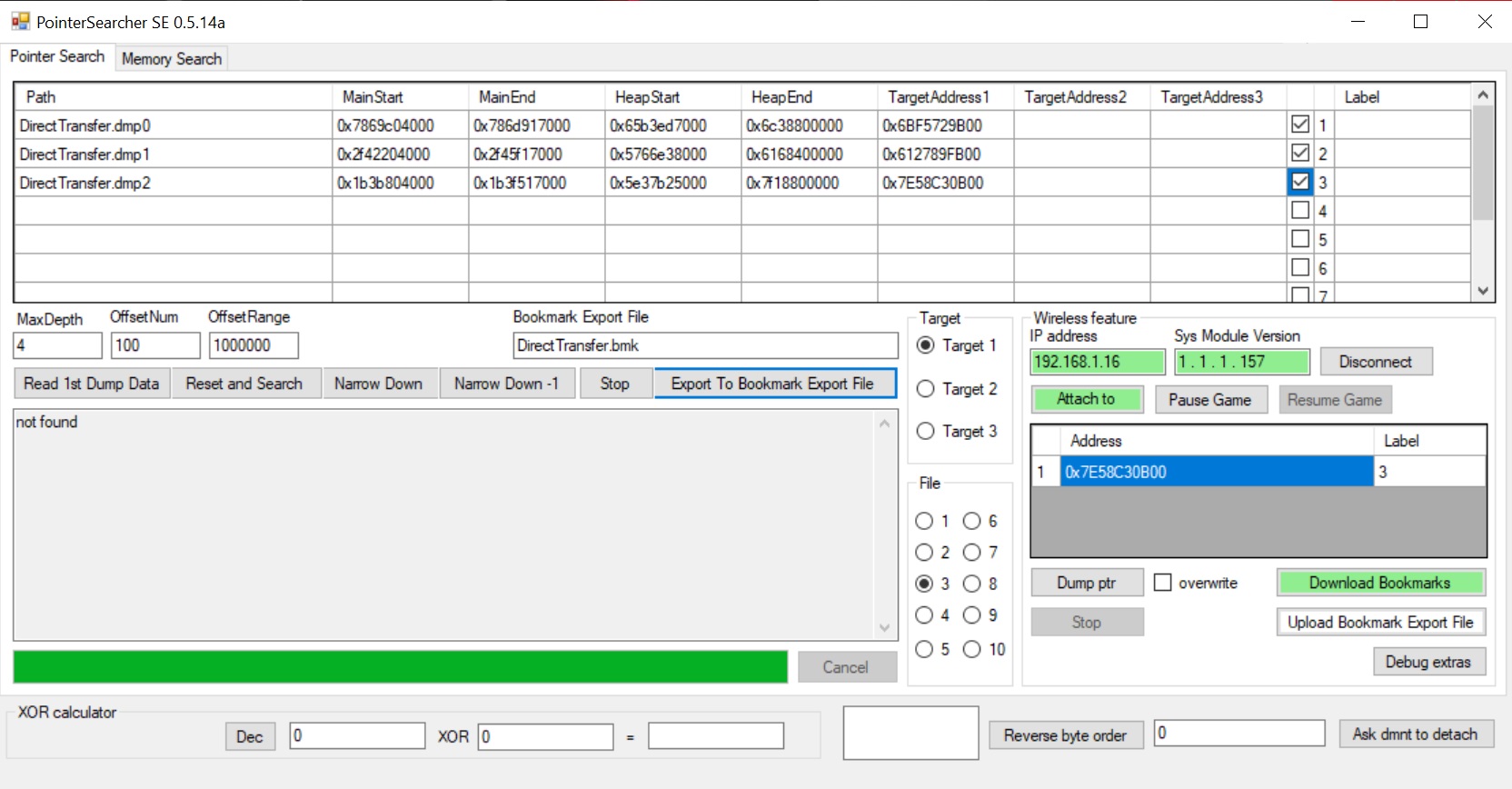Choose File 9 radio option
Image resolution: width=1512 pixels, height=789 pixels.
(x=971, y=615)
